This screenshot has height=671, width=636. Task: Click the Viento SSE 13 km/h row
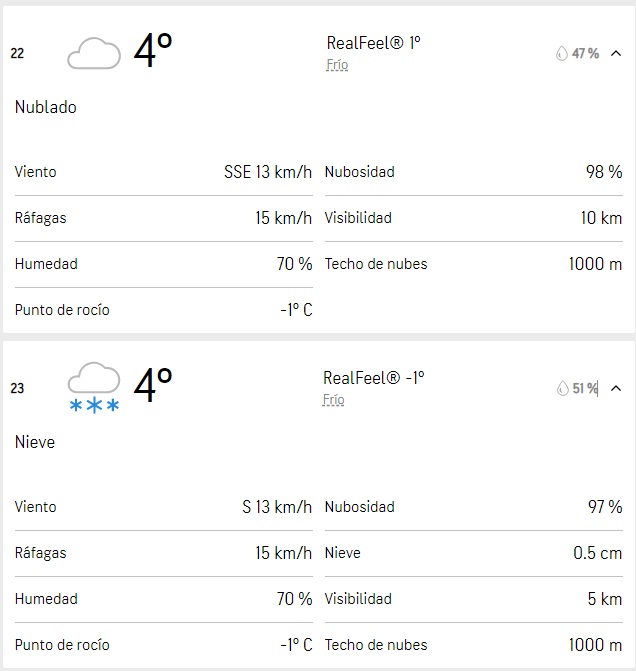(x=163, y=172)
